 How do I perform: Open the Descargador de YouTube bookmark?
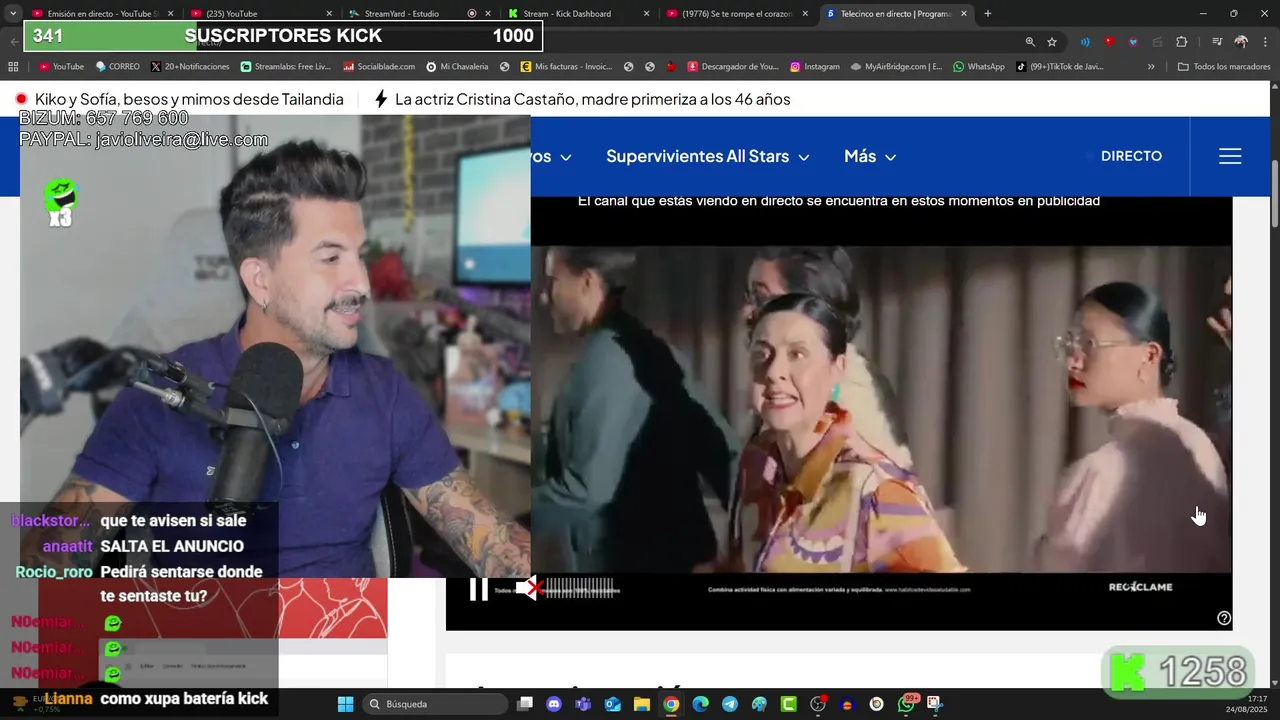732,67
